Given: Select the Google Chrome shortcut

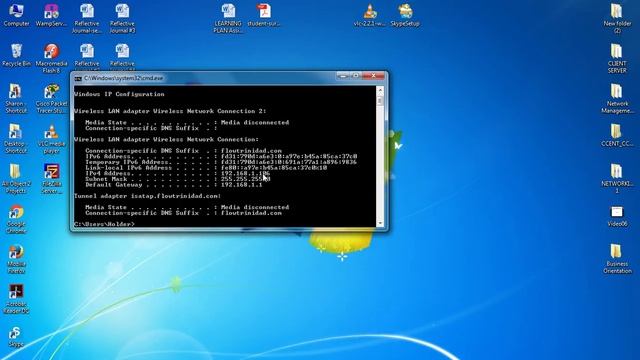Looking at the screenshot, I should 16,219.
